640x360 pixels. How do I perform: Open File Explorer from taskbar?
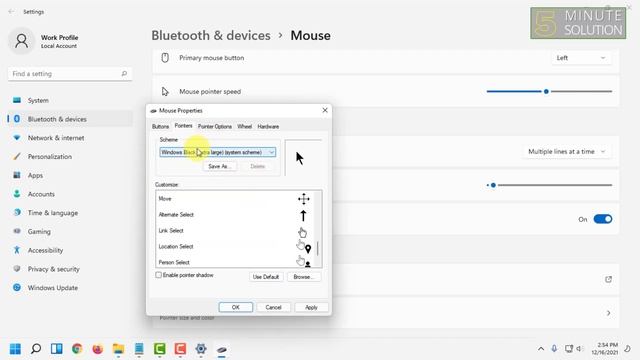click(118, 349)
